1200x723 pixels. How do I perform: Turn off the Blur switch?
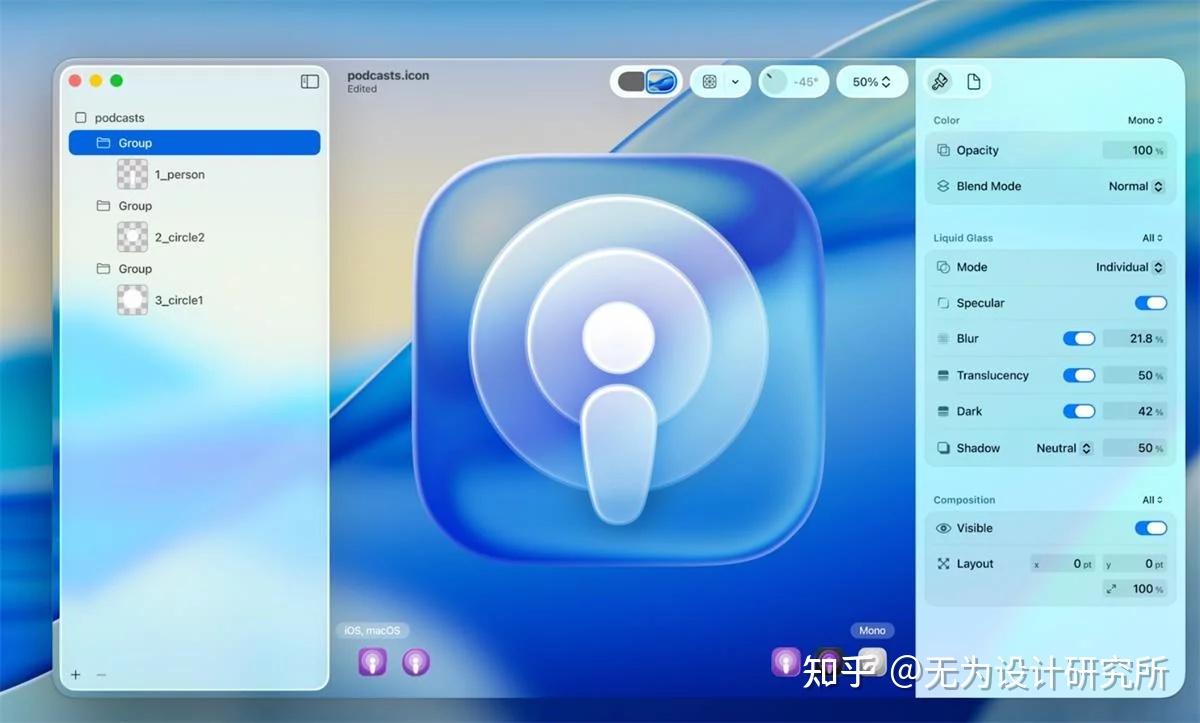click(1078, 339)
